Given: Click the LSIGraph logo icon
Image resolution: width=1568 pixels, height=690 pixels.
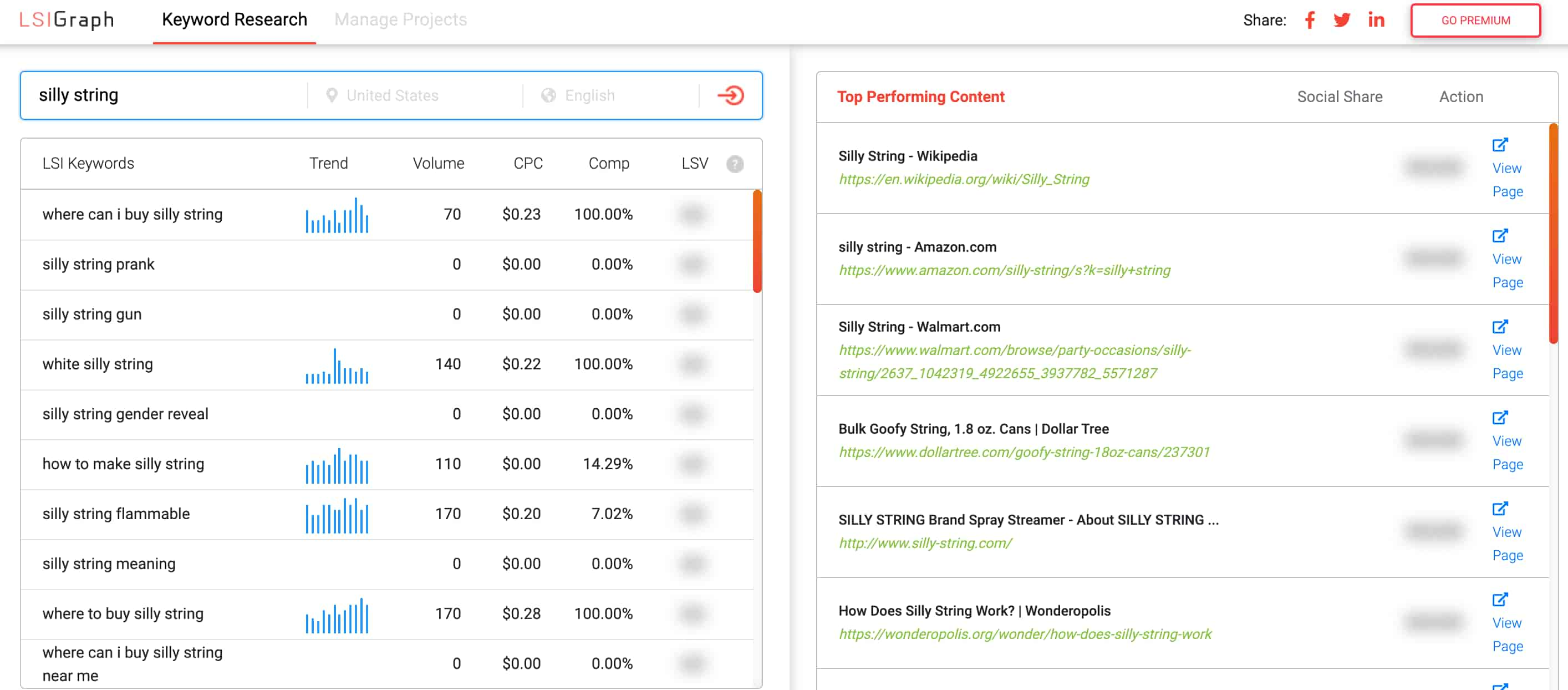Looking at the screenshot, I should (64, 18).
